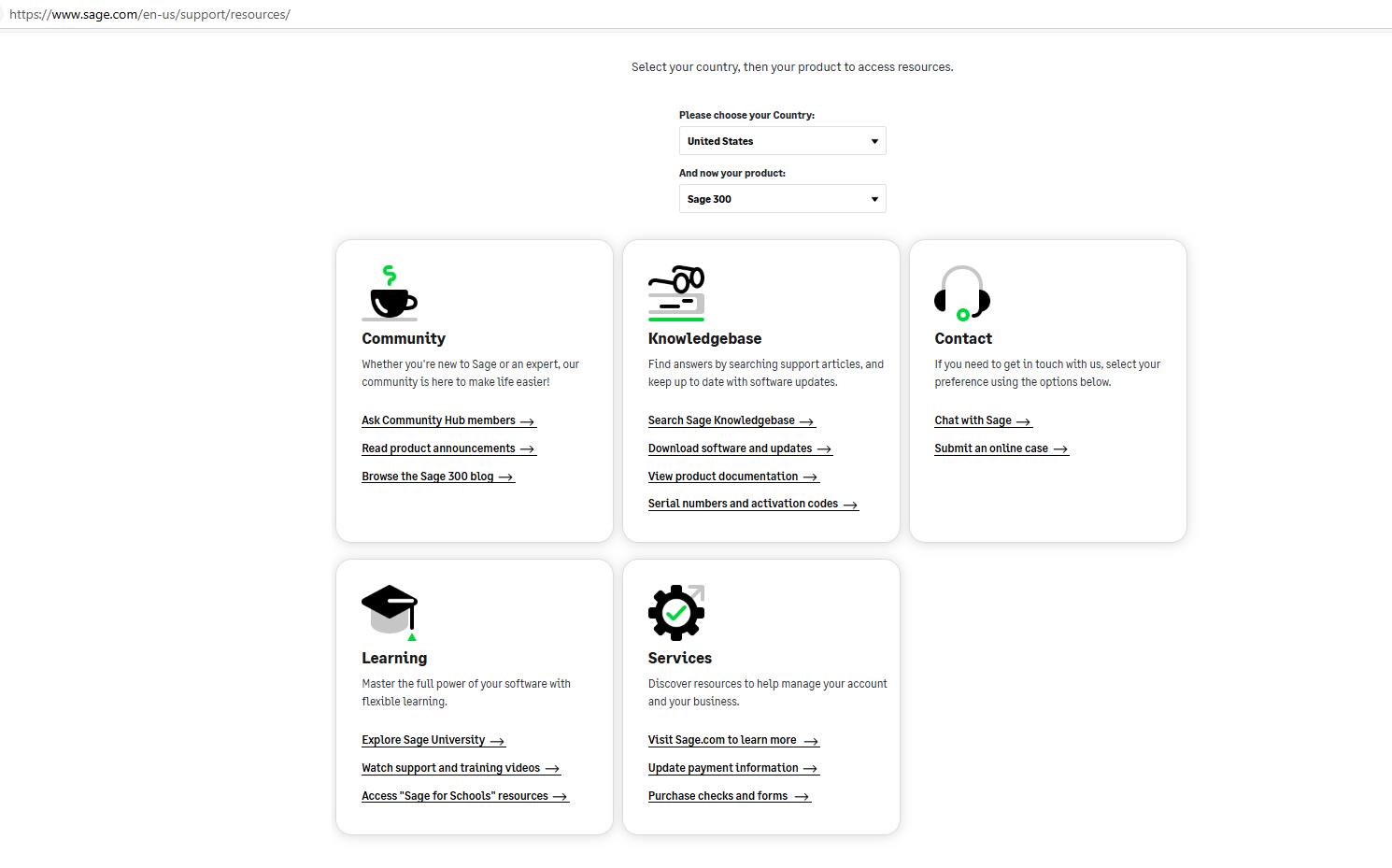Browse the Sage 300 blog link
This screenshot has width=1392, height=868.
click(x=438, y=477)
